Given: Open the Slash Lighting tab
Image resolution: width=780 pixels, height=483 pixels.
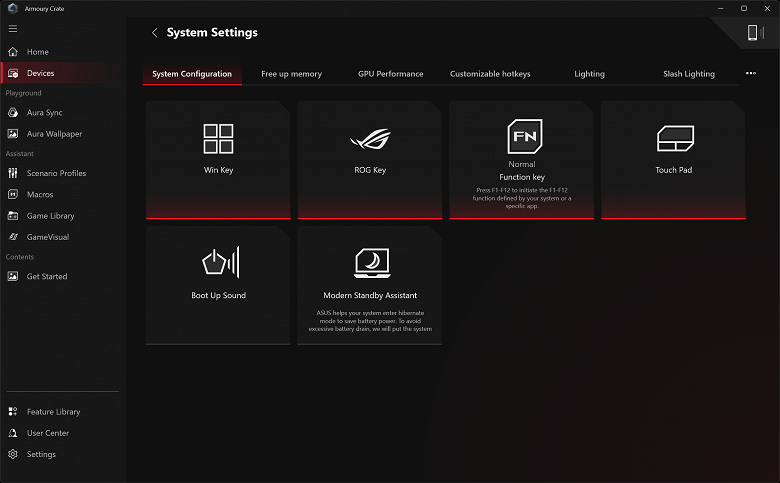Looking at the screenshot, I should click(689, 74).
